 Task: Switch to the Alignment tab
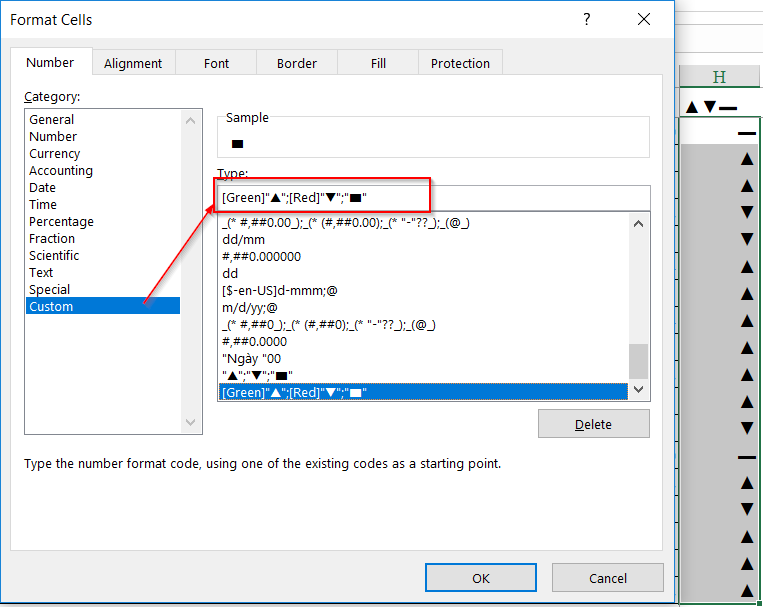pyautogui.click(x=133, y=63)
